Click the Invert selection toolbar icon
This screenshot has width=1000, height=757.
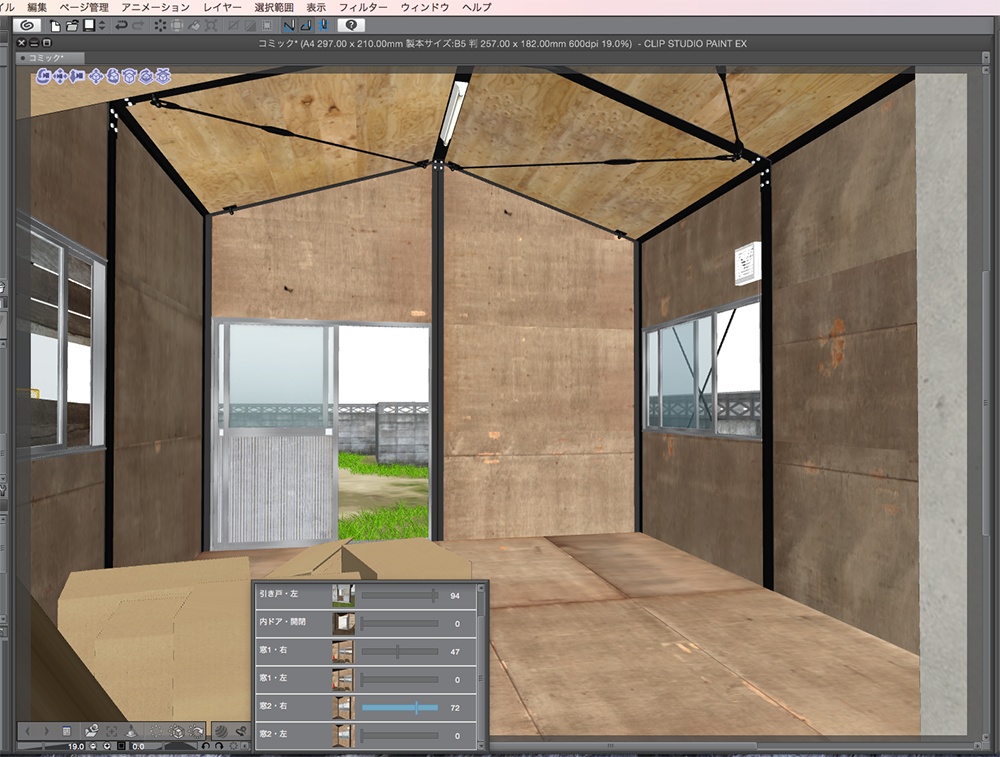250,25
